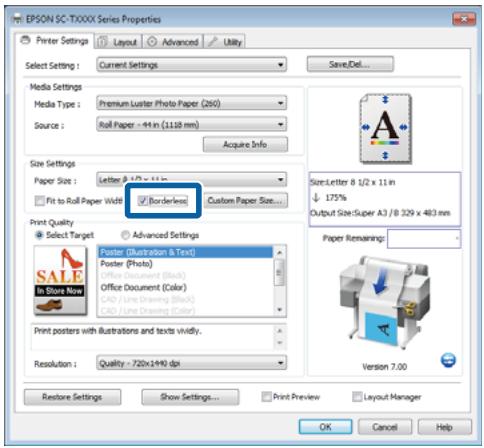Click the Cancel button
Viewport: 484px width, 448px height.
385,427
